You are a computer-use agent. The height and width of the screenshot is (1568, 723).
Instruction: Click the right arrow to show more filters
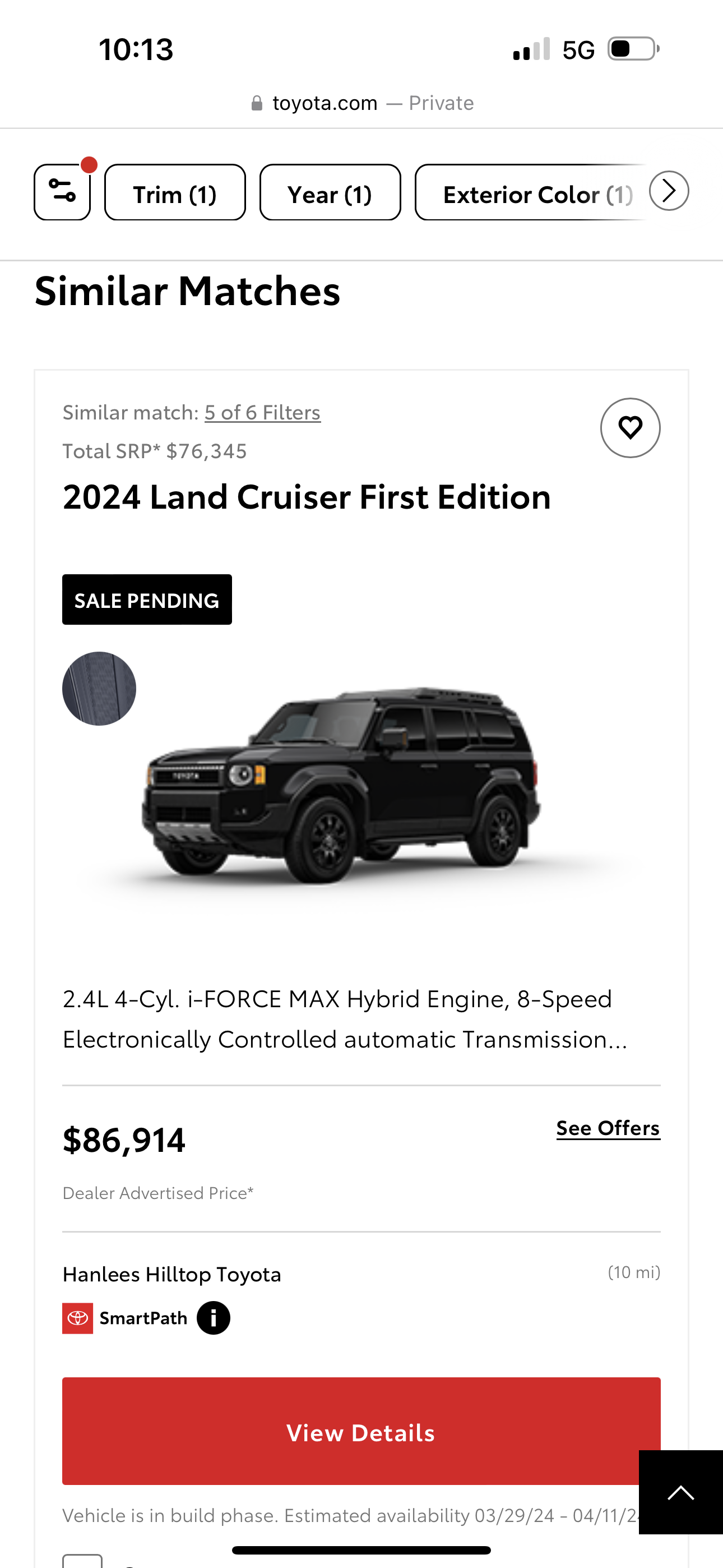669,191
